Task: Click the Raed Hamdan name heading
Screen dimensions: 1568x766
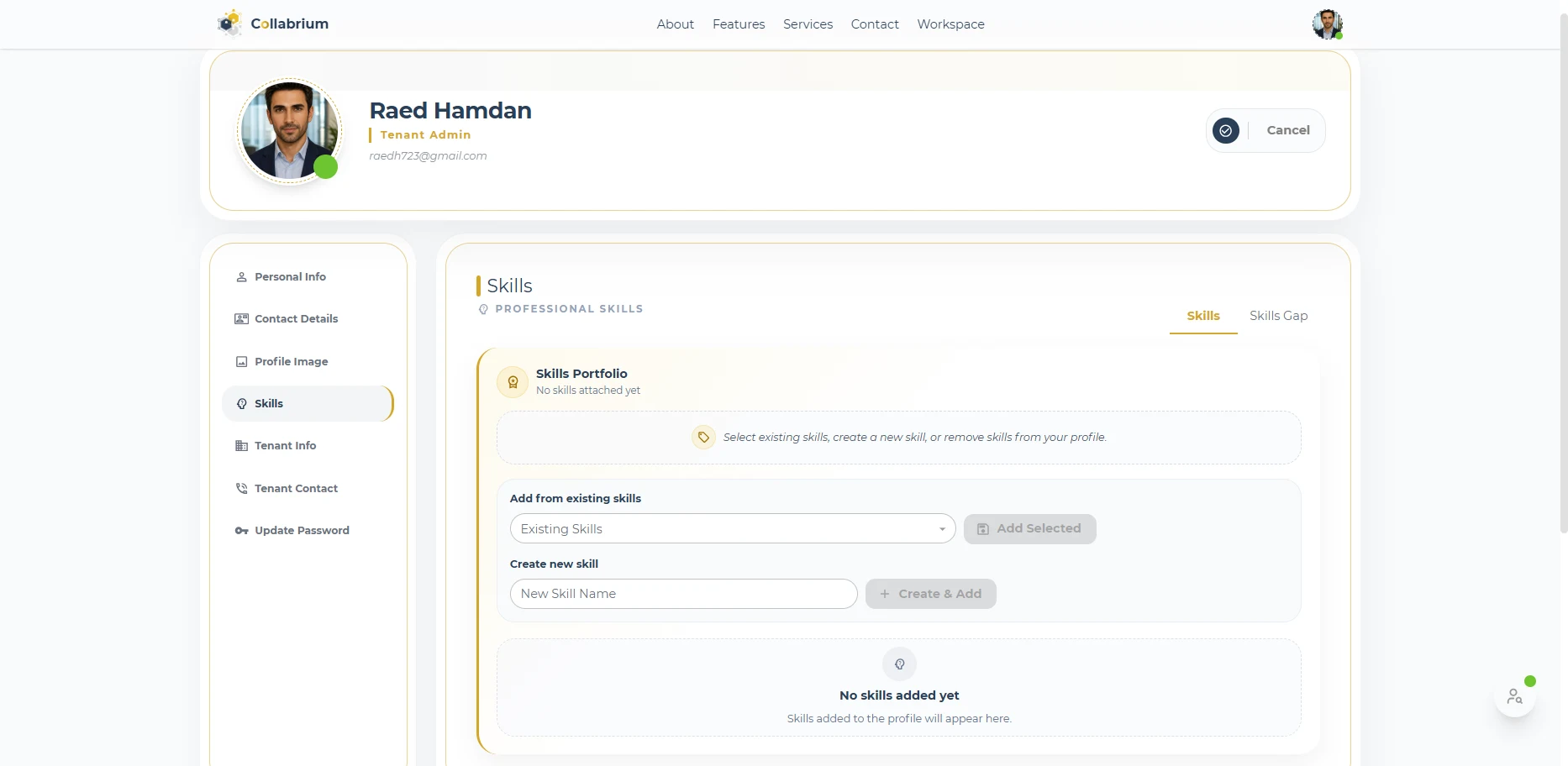Action: coord(450,111)
